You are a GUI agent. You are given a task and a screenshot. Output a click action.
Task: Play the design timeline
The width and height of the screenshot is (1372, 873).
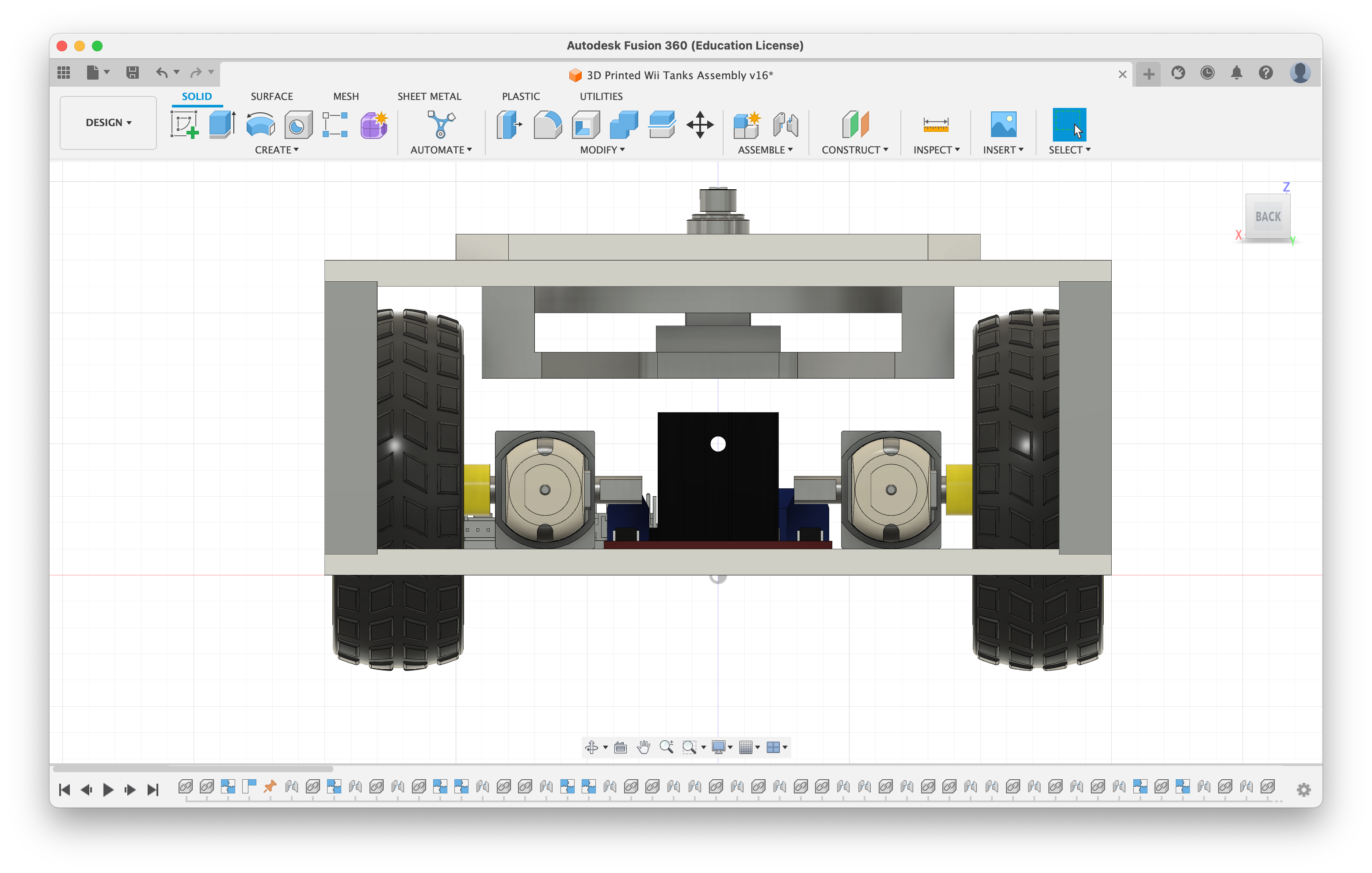click(x=108, y=789)
